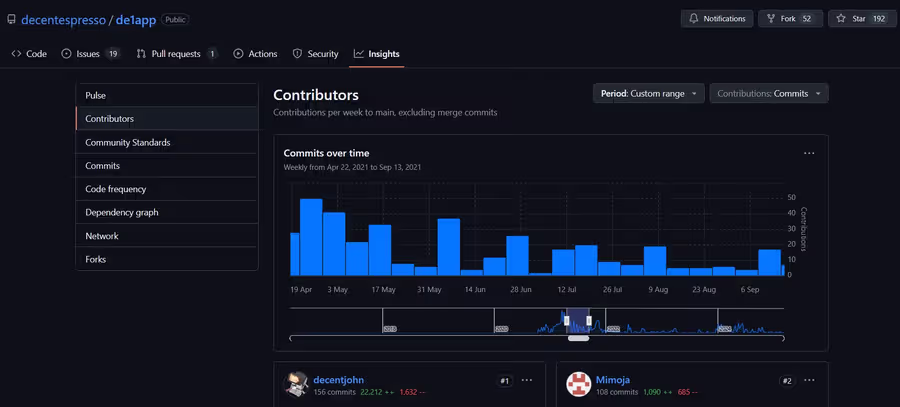Open the Actions tab
The width and height of the screenshot is (900, 407).
[x=255, y=54]
